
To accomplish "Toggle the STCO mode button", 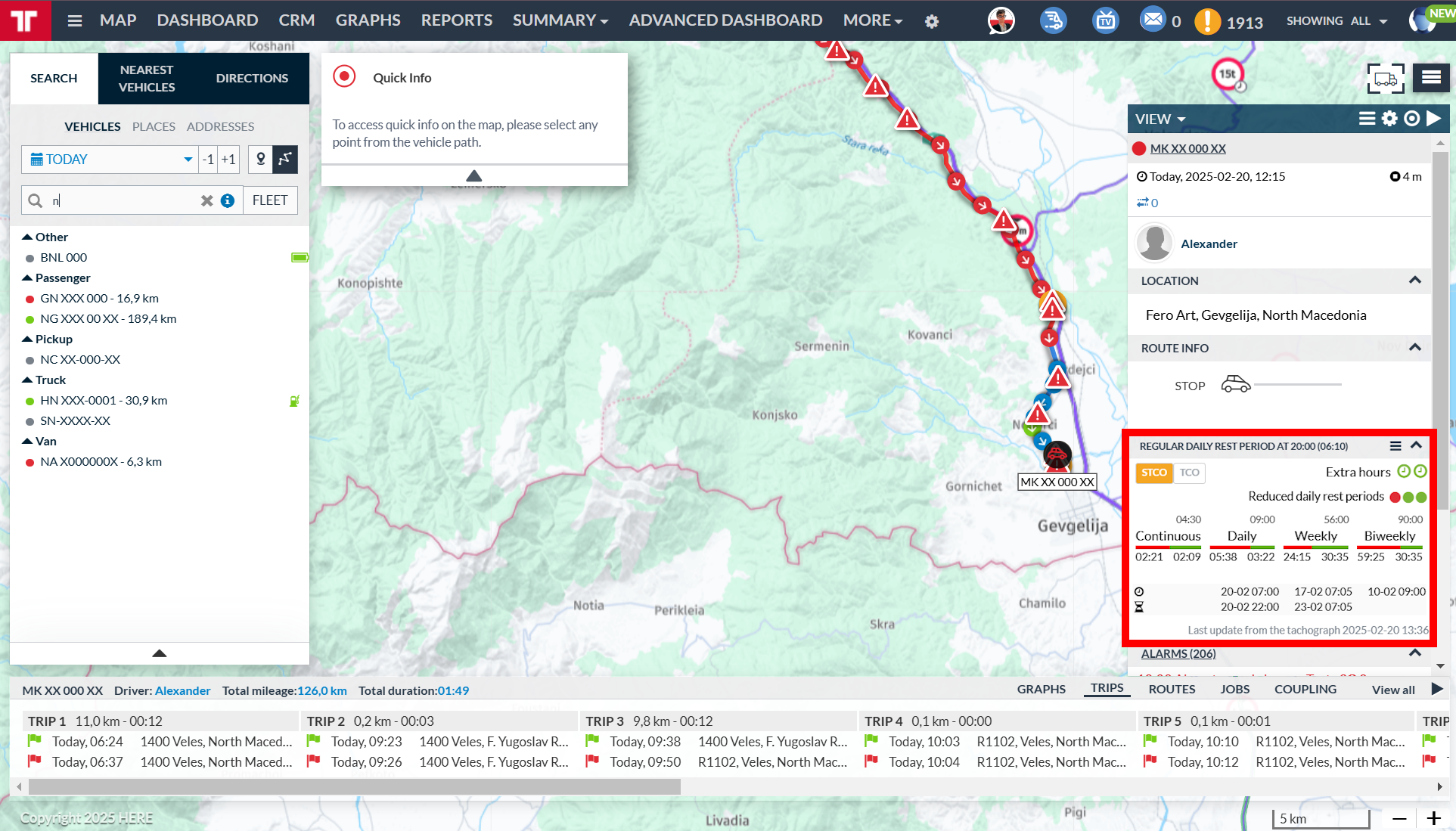I will click(1153, 473).
